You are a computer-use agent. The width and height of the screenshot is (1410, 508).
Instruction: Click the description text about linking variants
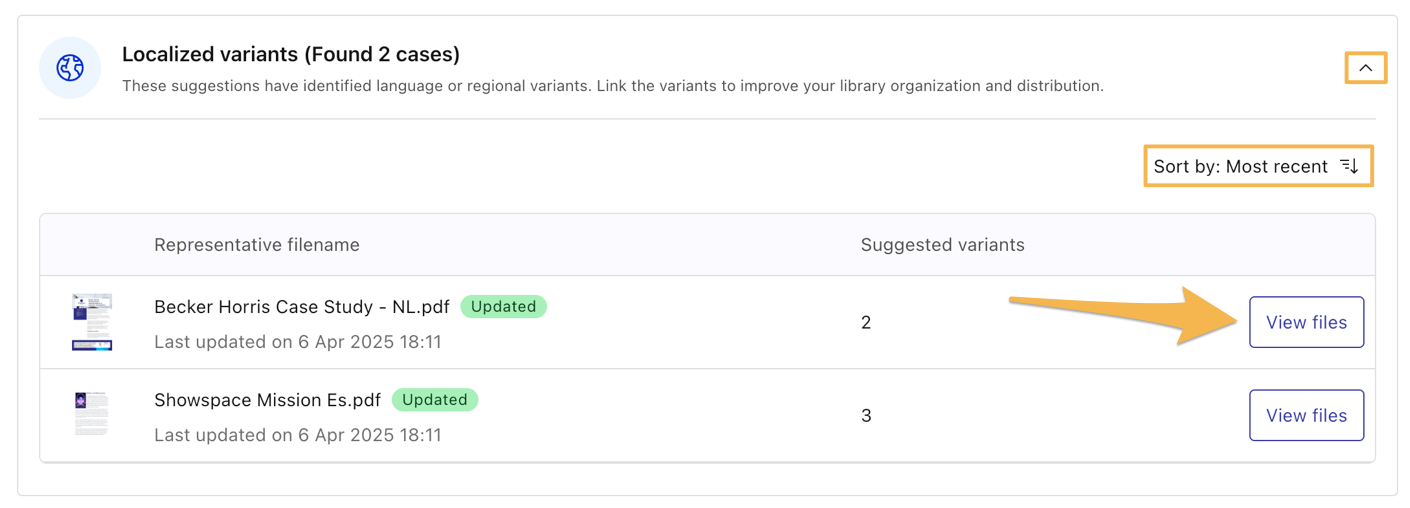click(x=612, y=86)
